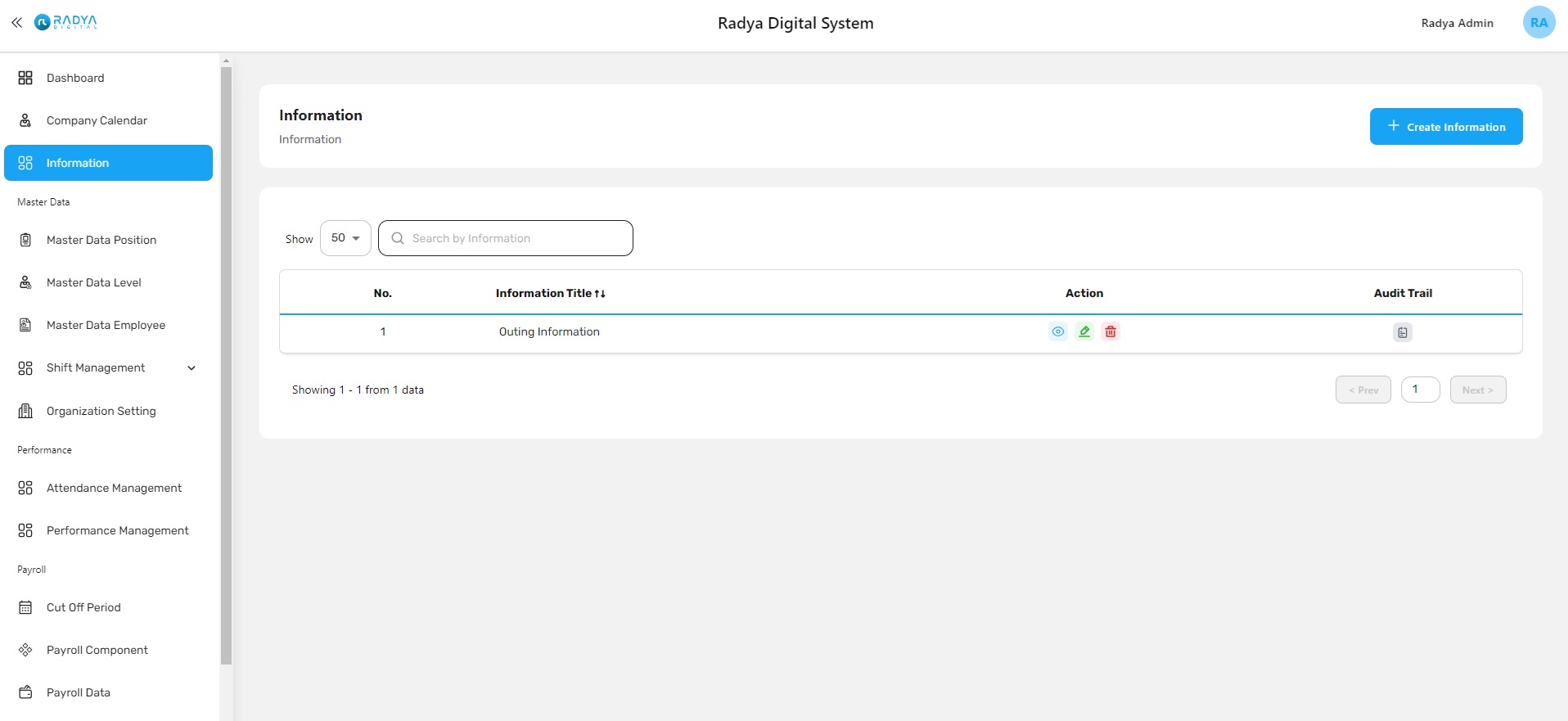Click the Prev pagination button

pos(1363,390)
